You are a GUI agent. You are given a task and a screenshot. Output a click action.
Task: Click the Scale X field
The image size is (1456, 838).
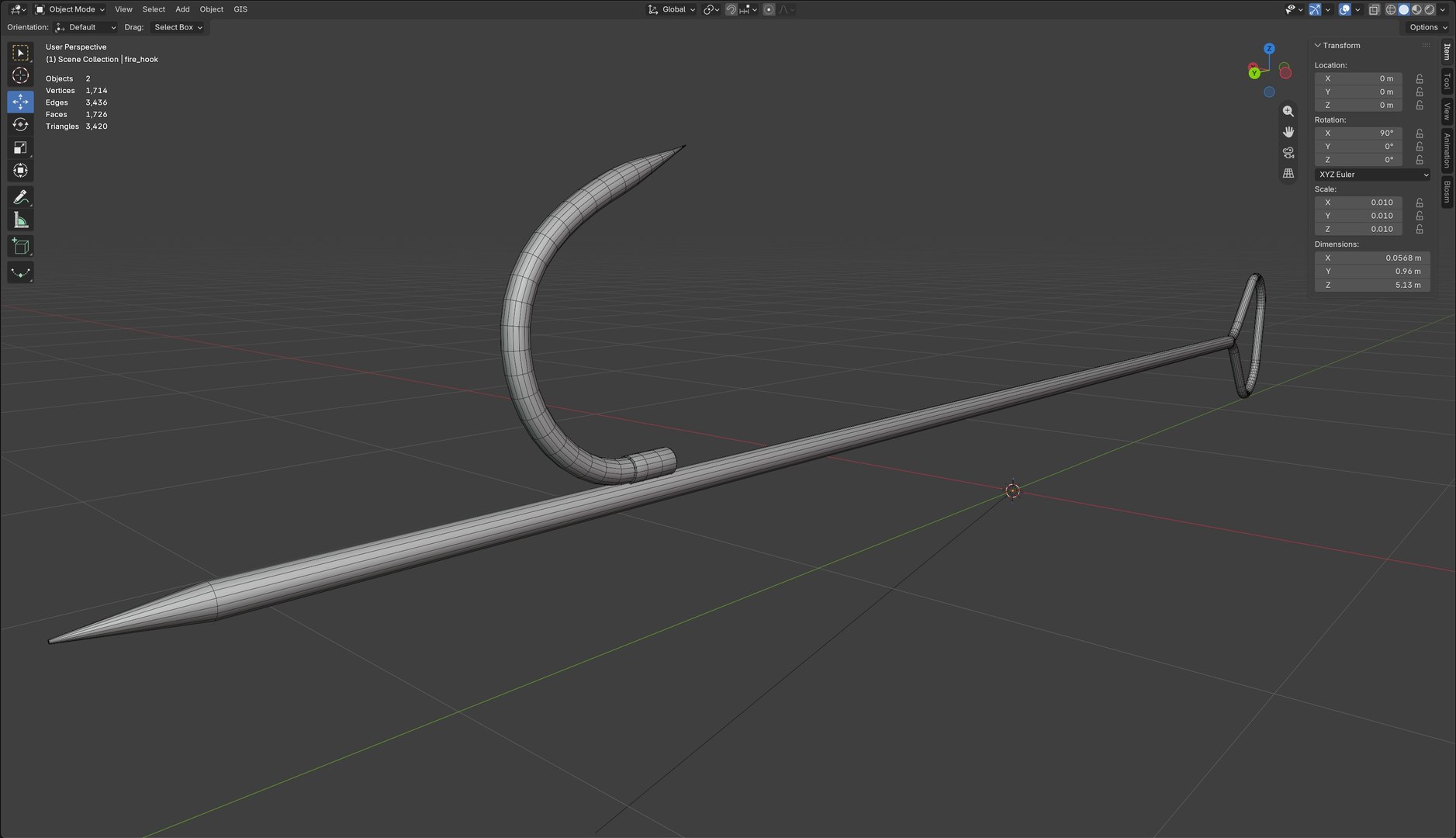(x=1358, y=203)
